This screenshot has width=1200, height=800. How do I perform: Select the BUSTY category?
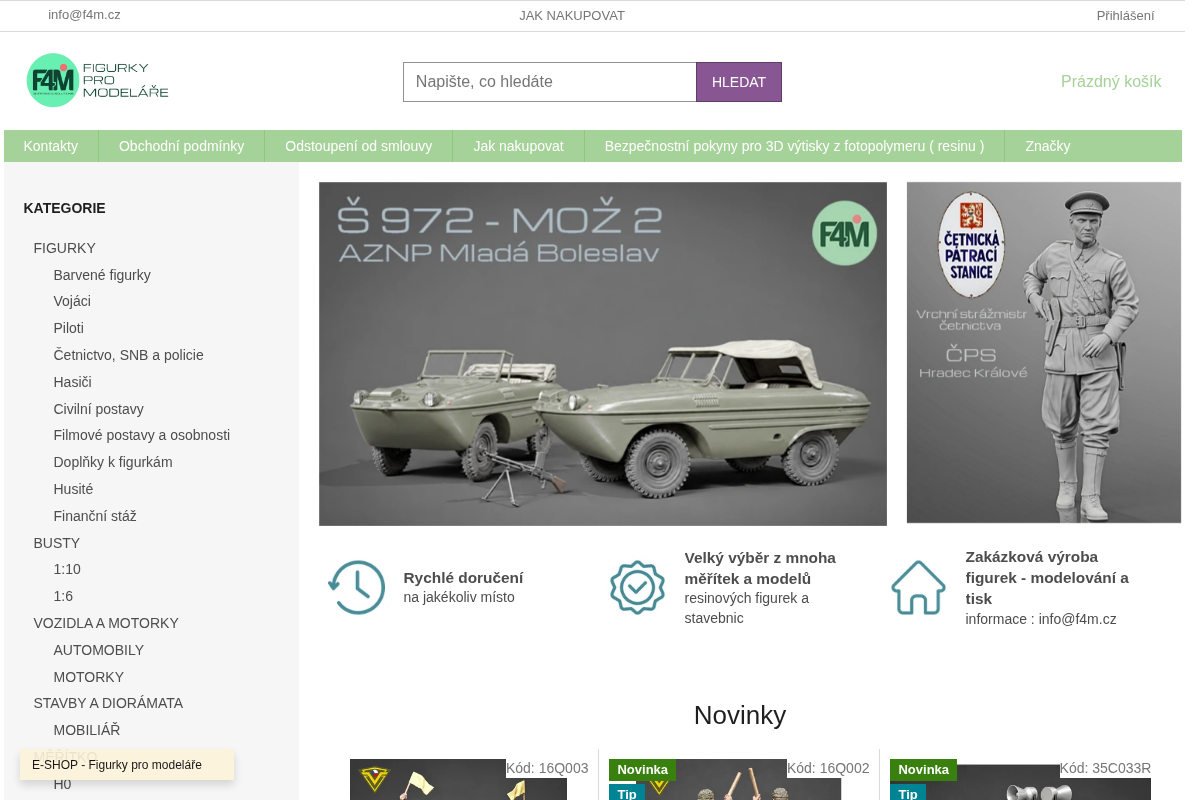tap(57, 543)
